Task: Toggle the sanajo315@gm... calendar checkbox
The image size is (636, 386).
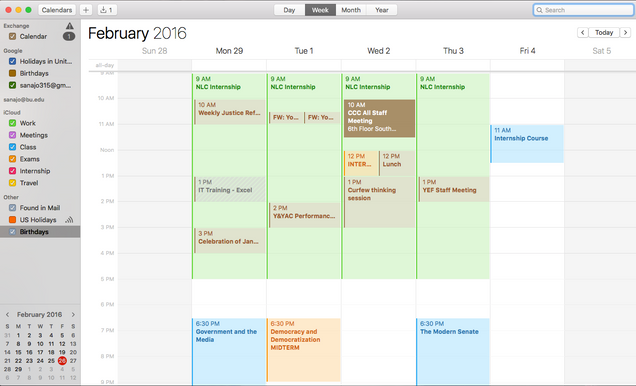Action: pos(12,85)
